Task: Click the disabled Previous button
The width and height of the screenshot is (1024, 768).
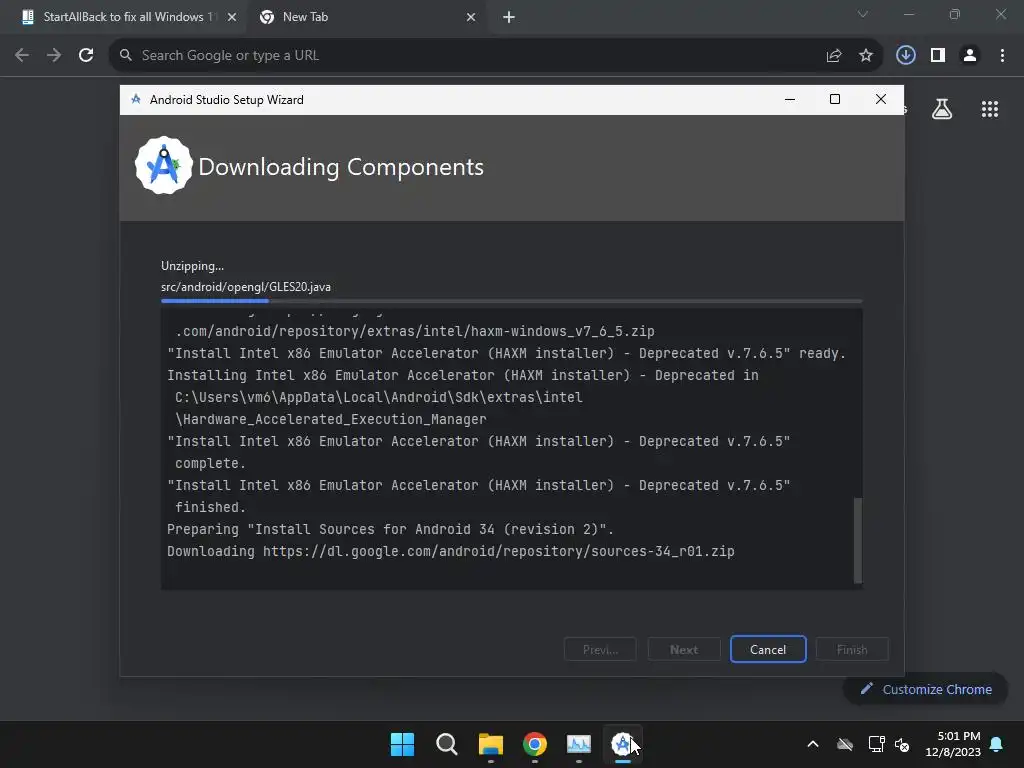Action: (x=600, y=649)
